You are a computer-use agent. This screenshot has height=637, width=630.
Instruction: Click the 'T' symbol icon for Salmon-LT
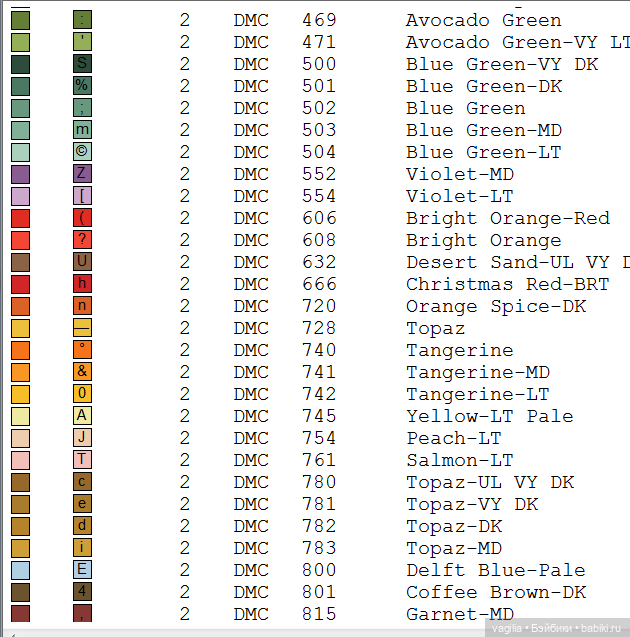[82, 460]
